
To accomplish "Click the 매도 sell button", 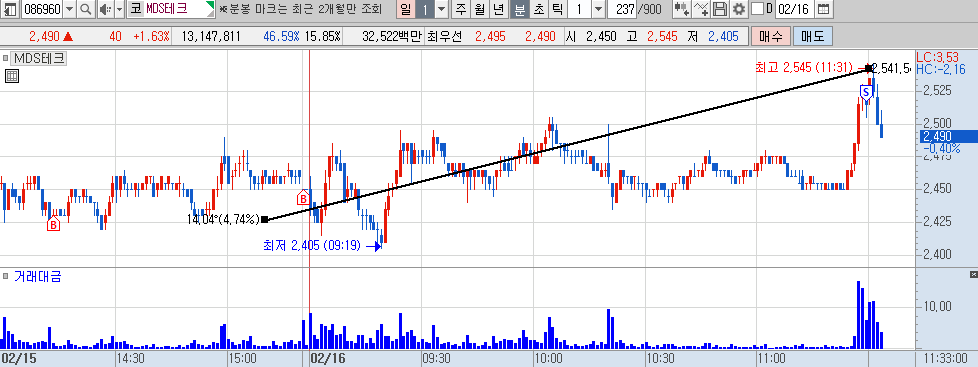I will point(812,37).
